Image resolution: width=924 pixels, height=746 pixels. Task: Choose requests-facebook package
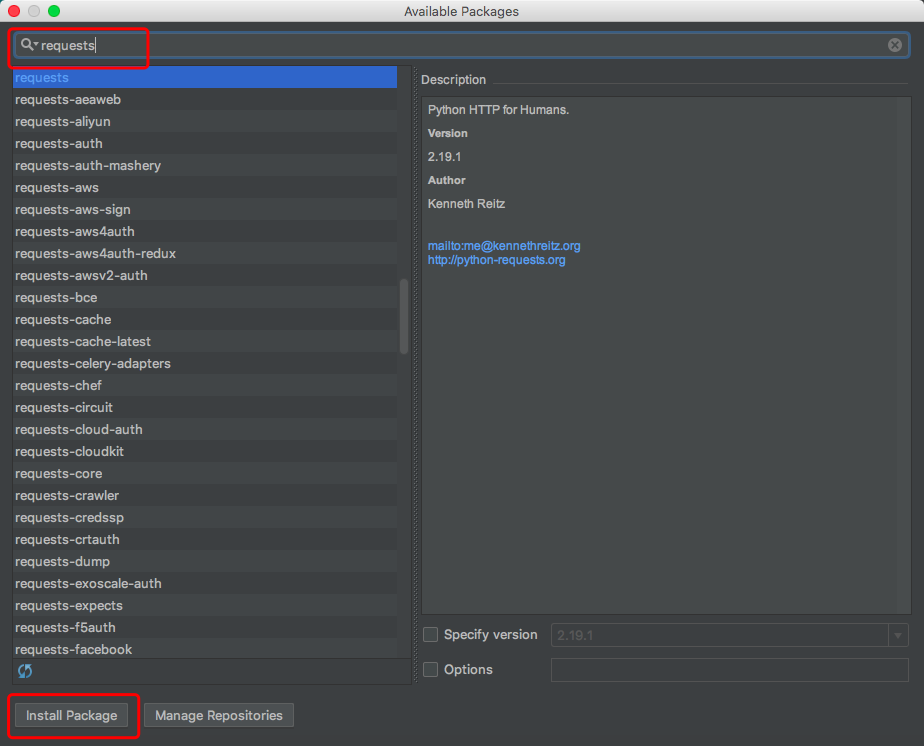point(204,649)
